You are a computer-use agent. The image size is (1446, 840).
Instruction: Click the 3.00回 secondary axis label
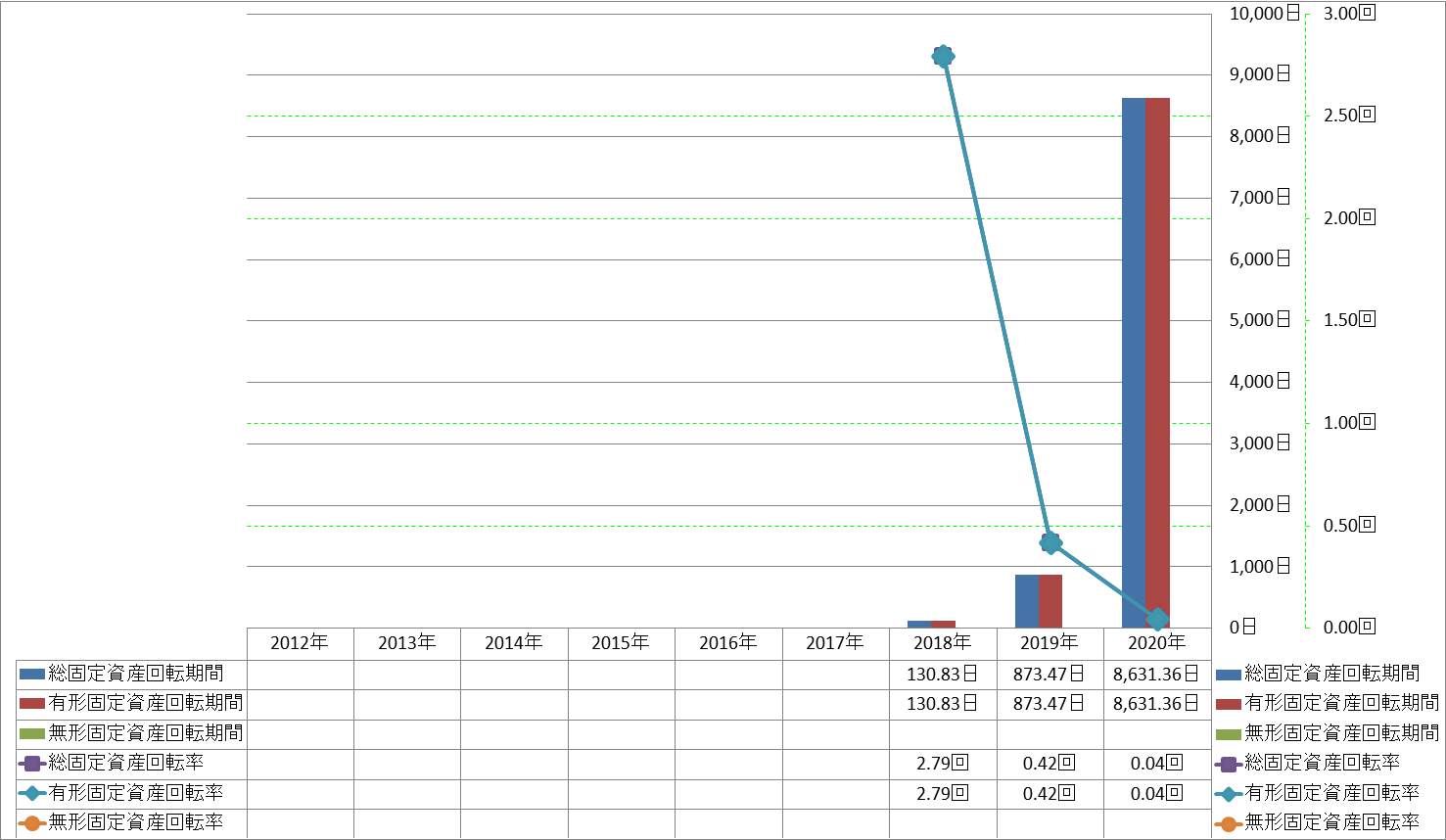pyautogui.click(x=1350, y=14)
